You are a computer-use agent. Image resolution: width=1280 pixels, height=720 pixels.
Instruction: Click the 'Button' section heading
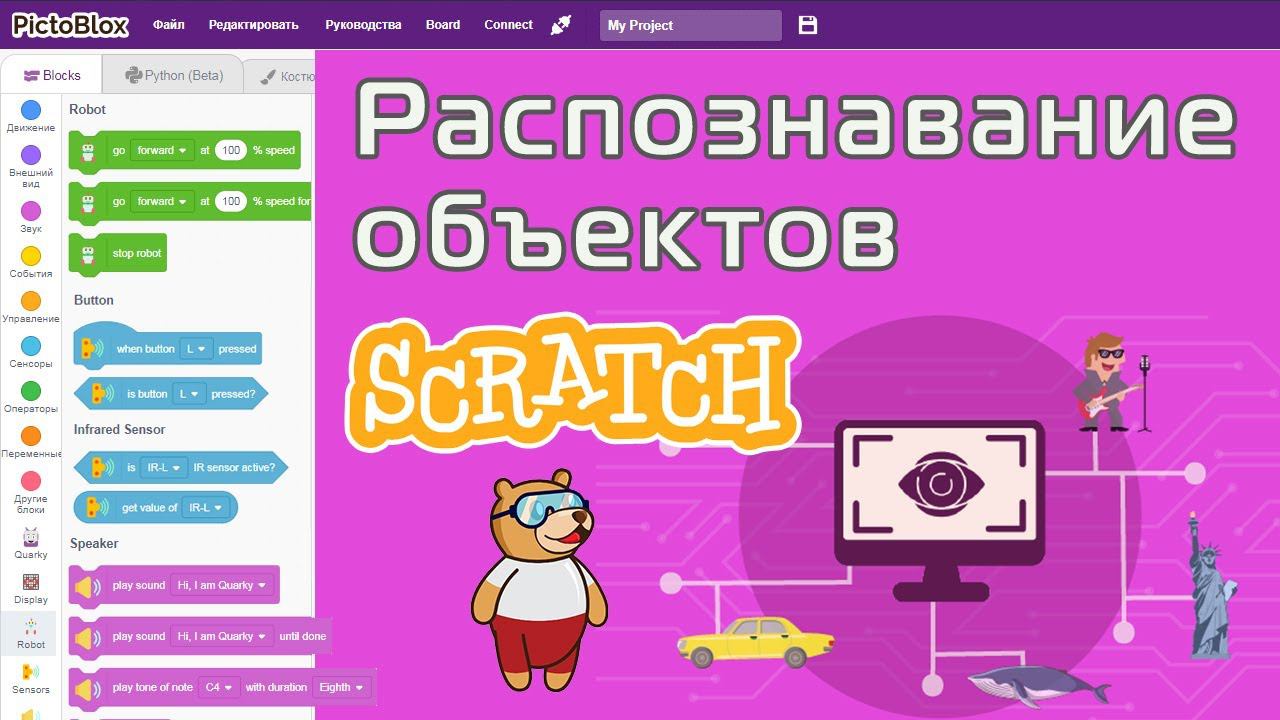coord(94,300)
